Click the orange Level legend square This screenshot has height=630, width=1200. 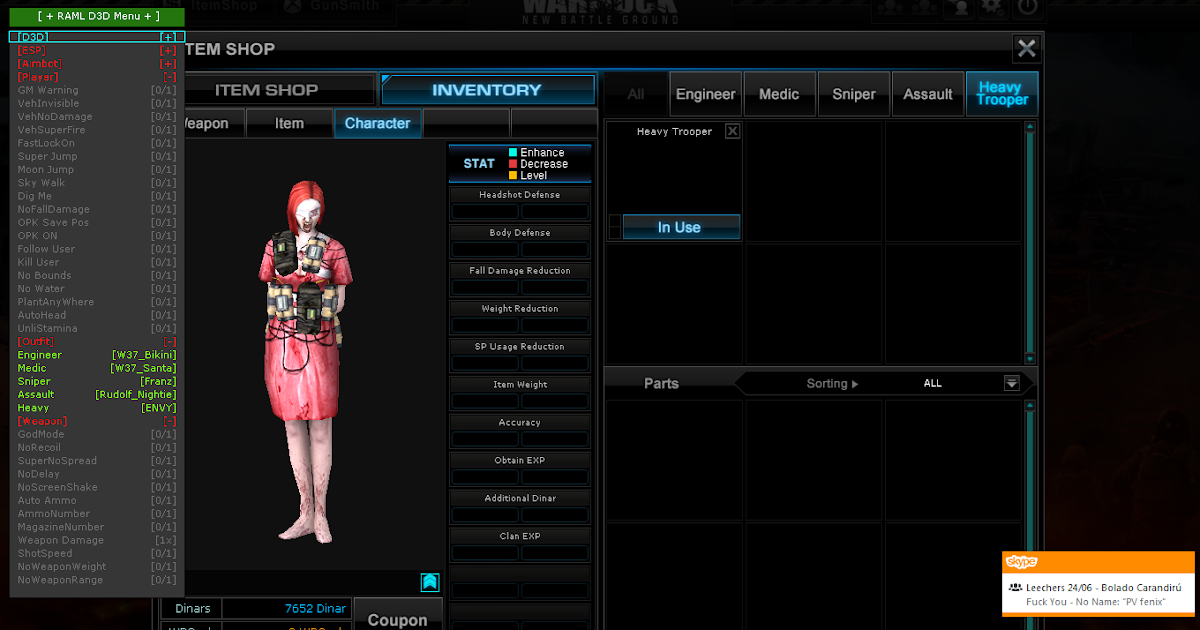(513, 175)
